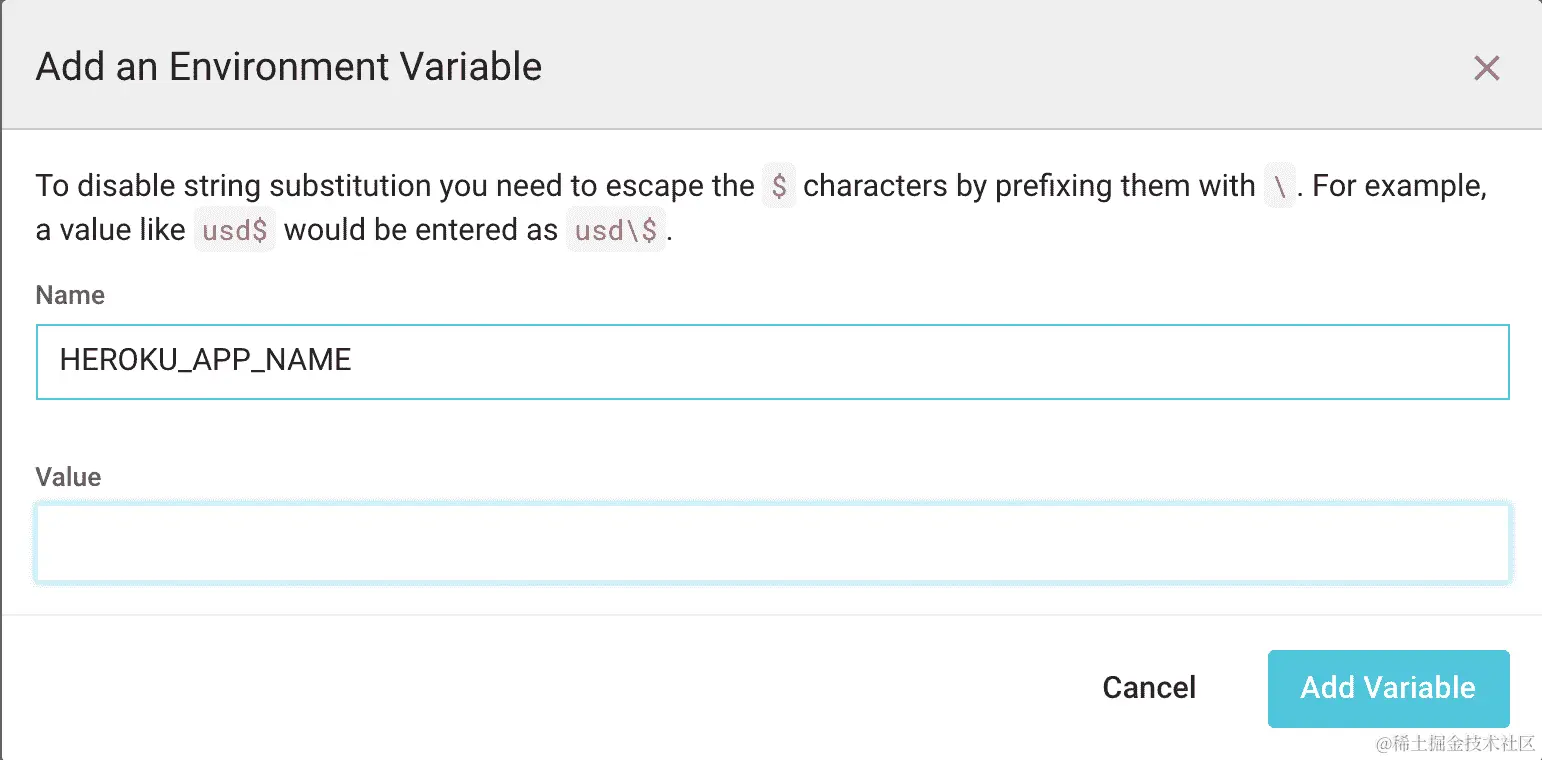The image size is (1542, 760).
Task: Focus the empty Value input field
Action: point(771,543)
